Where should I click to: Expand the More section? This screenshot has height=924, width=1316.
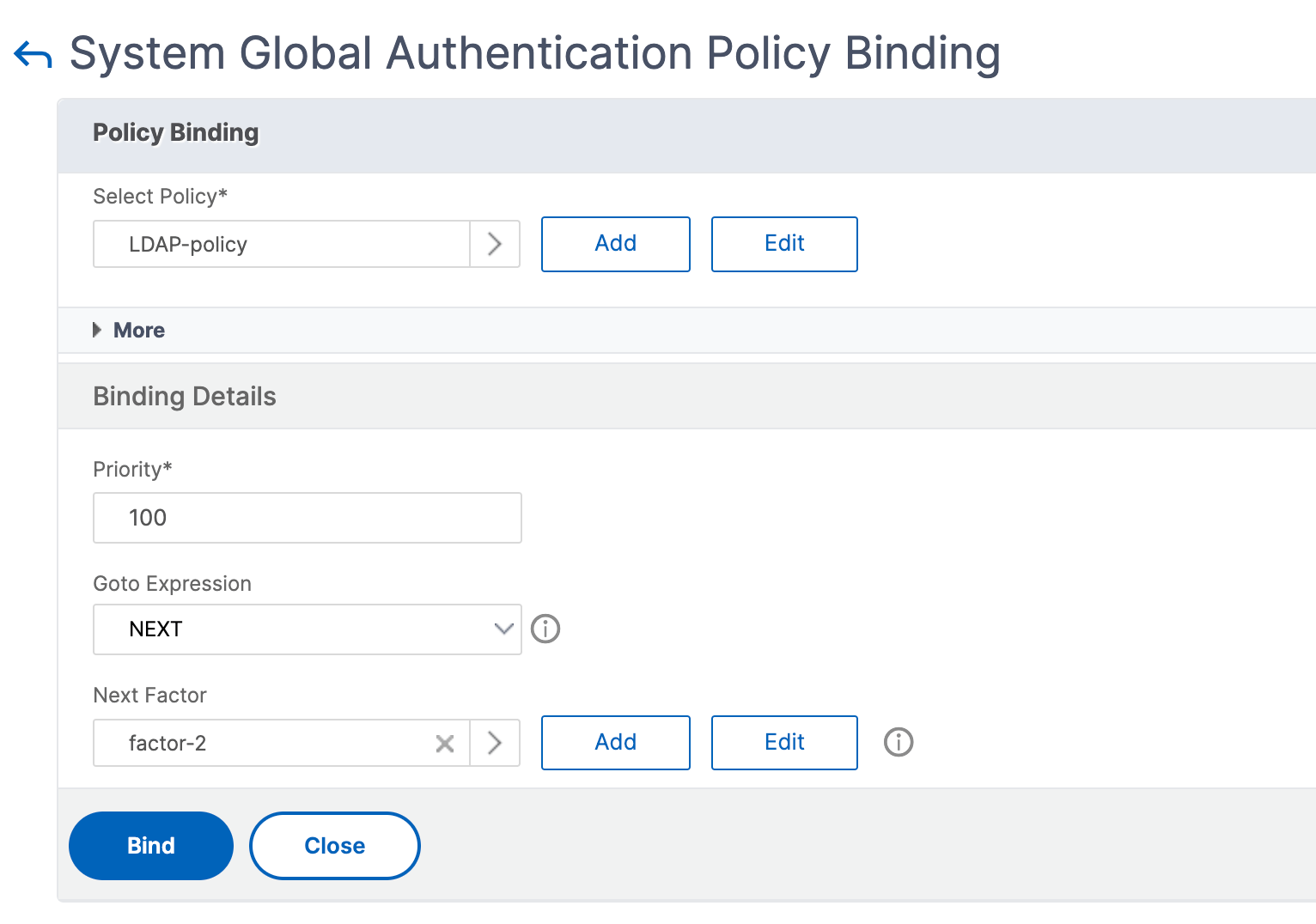coord(129,330)
